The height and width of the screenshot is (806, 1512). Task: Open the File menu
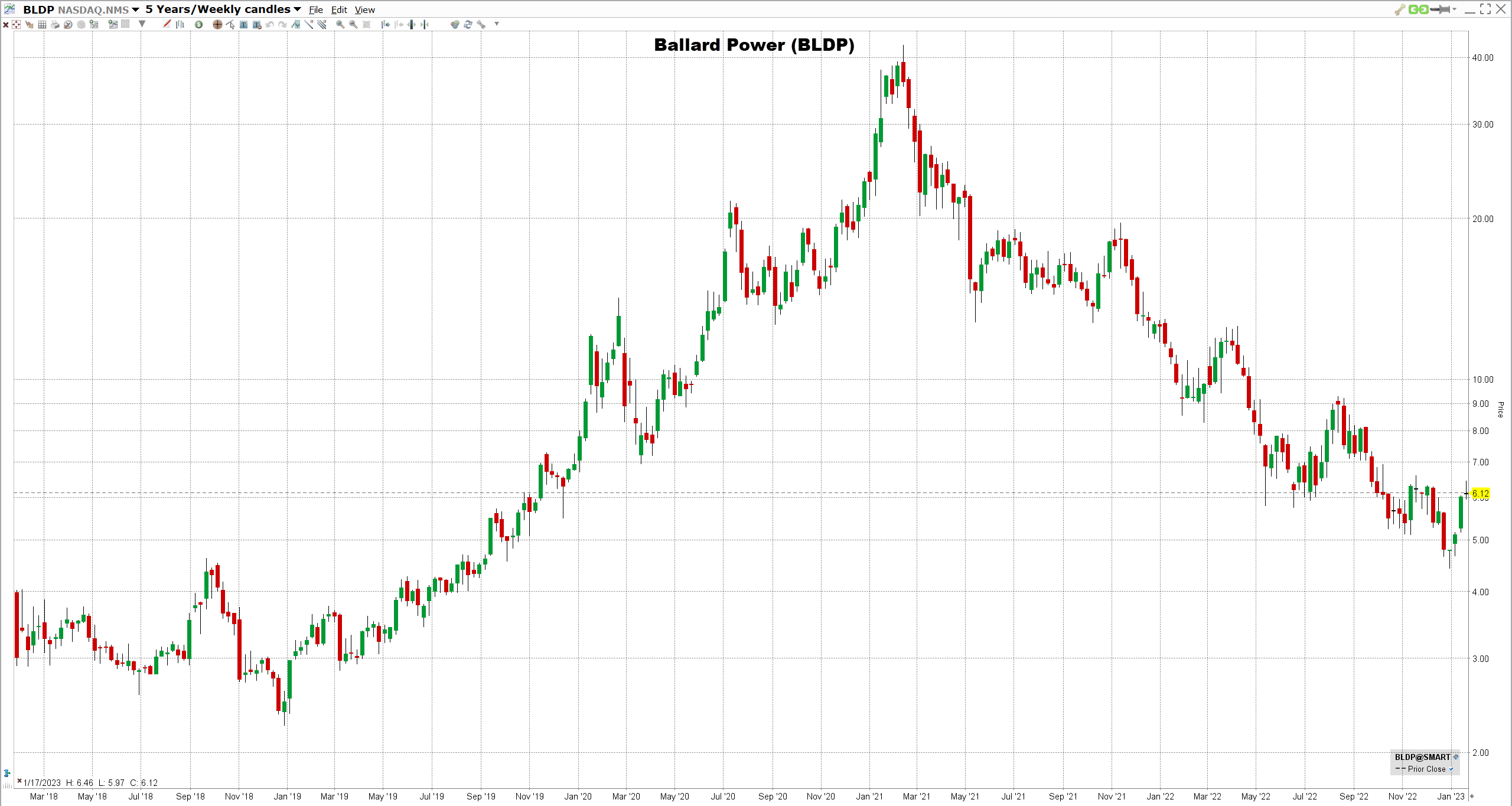pyautogui.click(x=316, y=10)
